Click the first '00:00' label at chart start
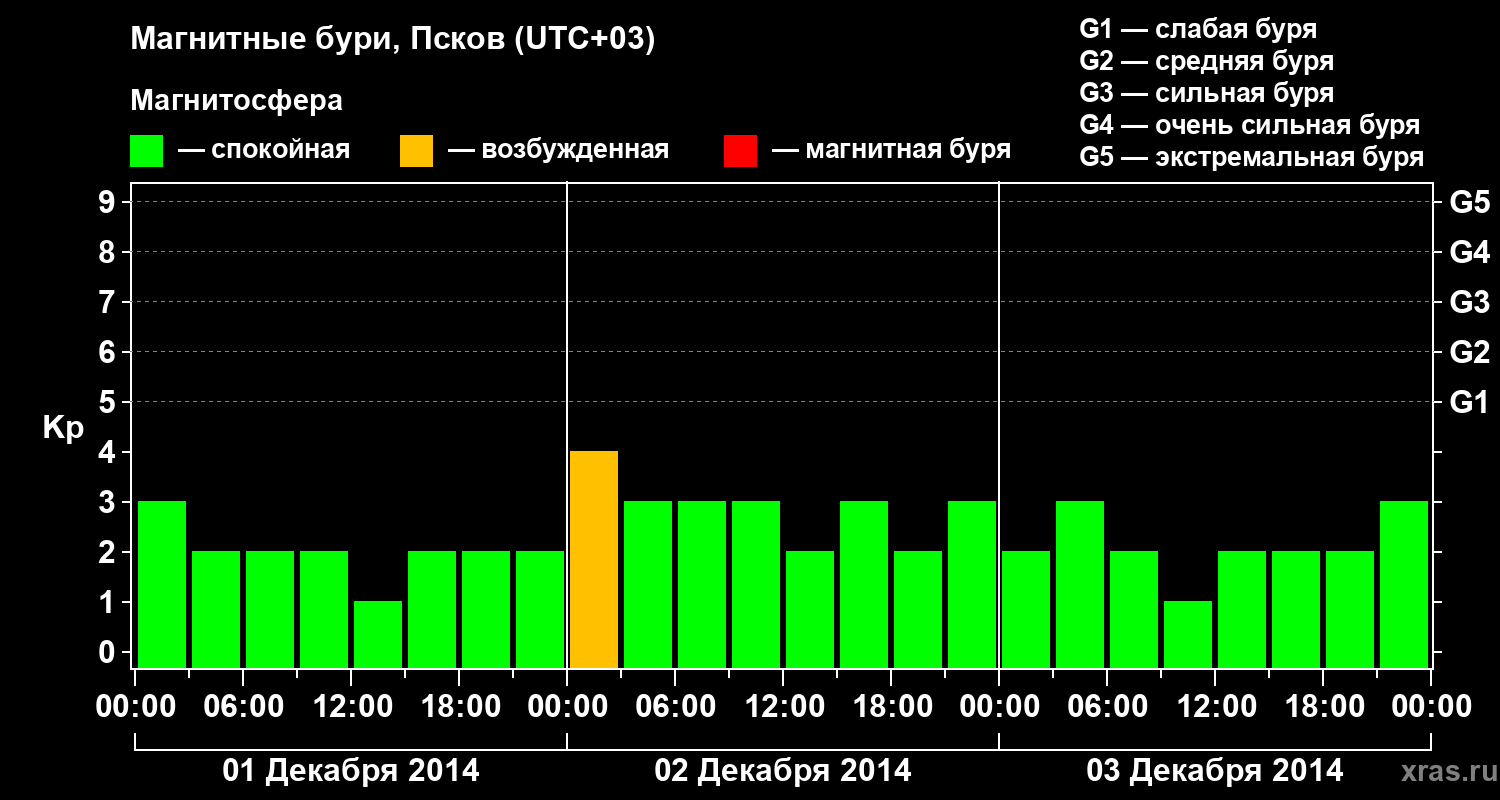Screen dimensions: 1500x800 135,707
